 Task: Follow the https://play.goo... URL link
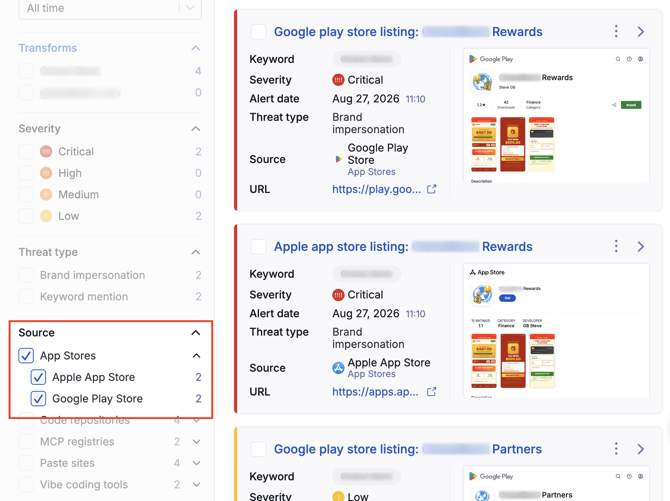[376, 189]
